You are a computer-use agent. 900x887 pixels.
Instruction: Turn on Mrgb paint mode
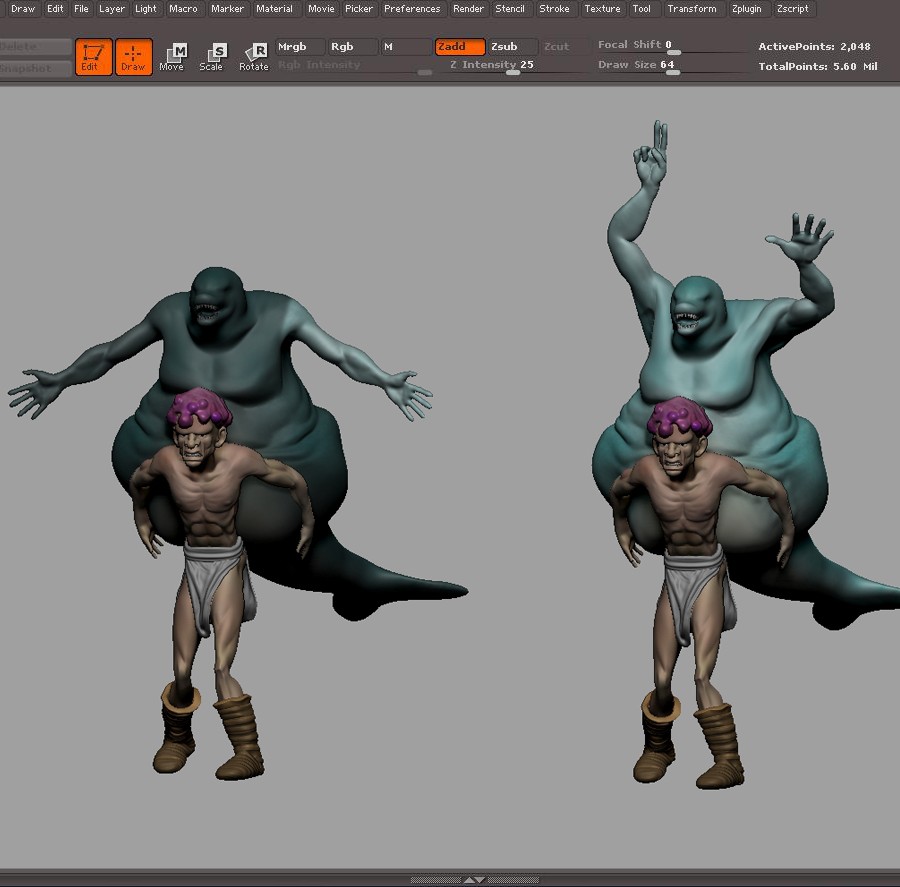coord(300,47)
